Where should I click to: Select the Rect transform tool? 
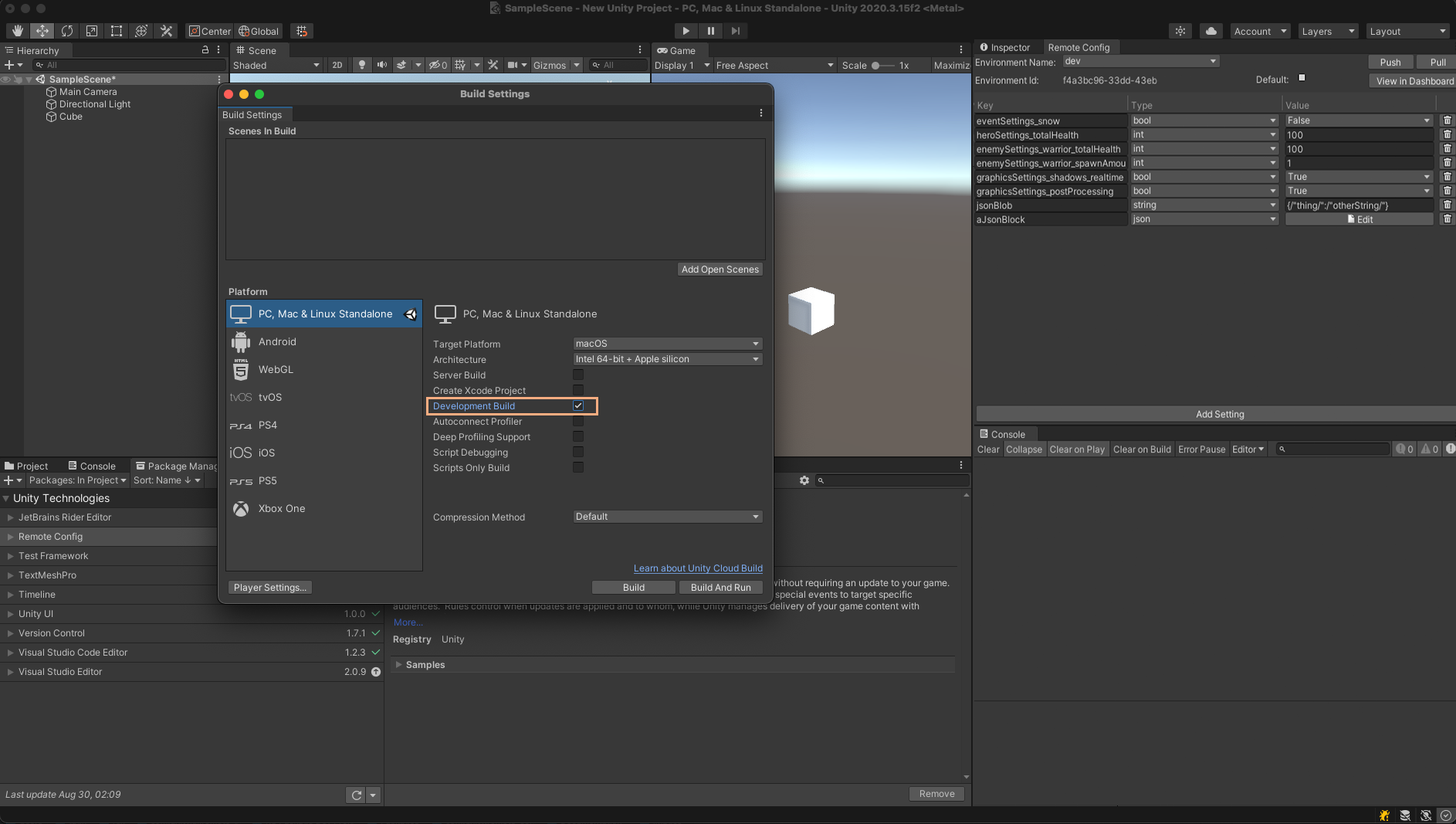[x=117, y=31]
